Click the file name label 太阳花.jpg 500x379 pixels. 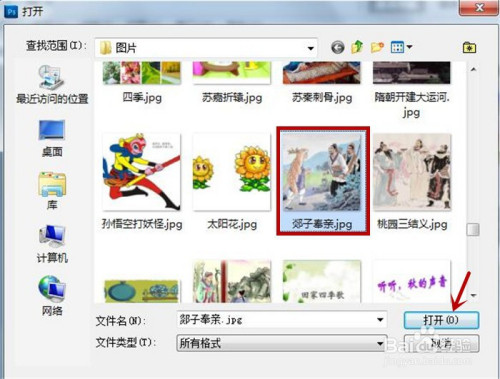pos(232,224)
